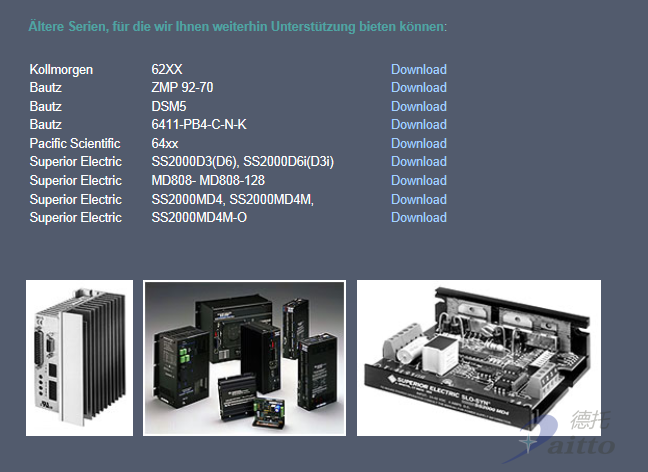The width and height of the screenshot is (648, 472).
Task: Select the DSM5 model text
Action: pyautogui.click(x=169, y=107)
